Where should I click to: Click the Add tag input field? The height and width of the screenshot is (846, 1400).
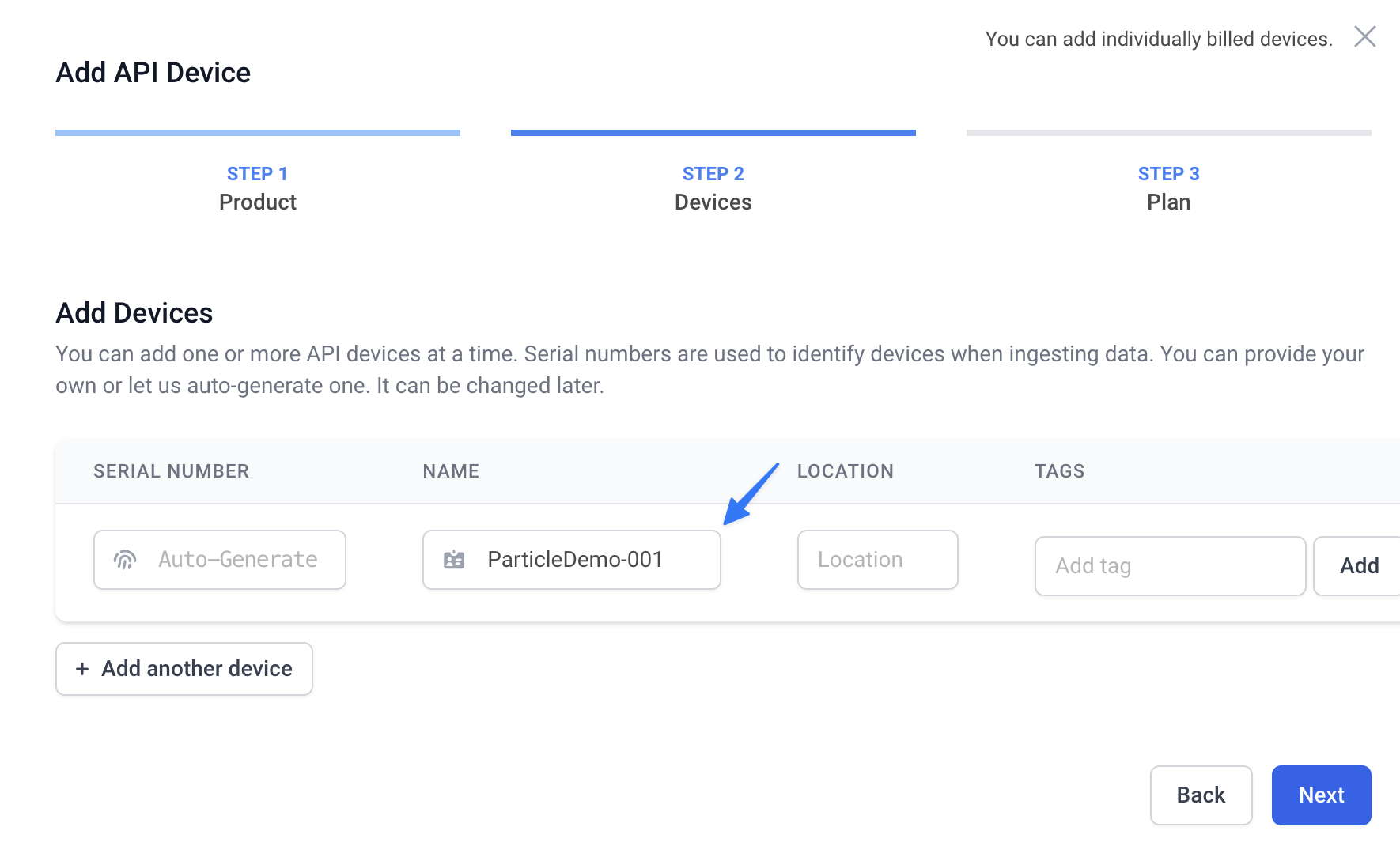1170,566
